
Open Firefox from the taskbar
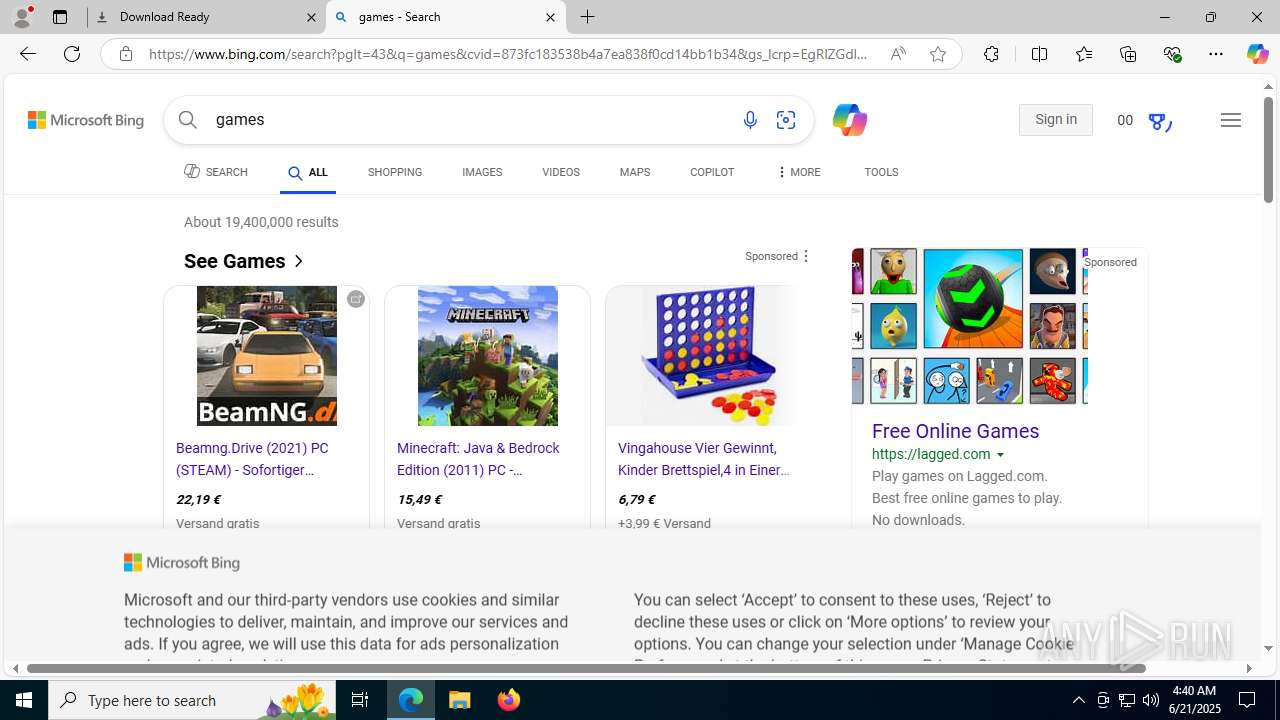click(508, 700)
